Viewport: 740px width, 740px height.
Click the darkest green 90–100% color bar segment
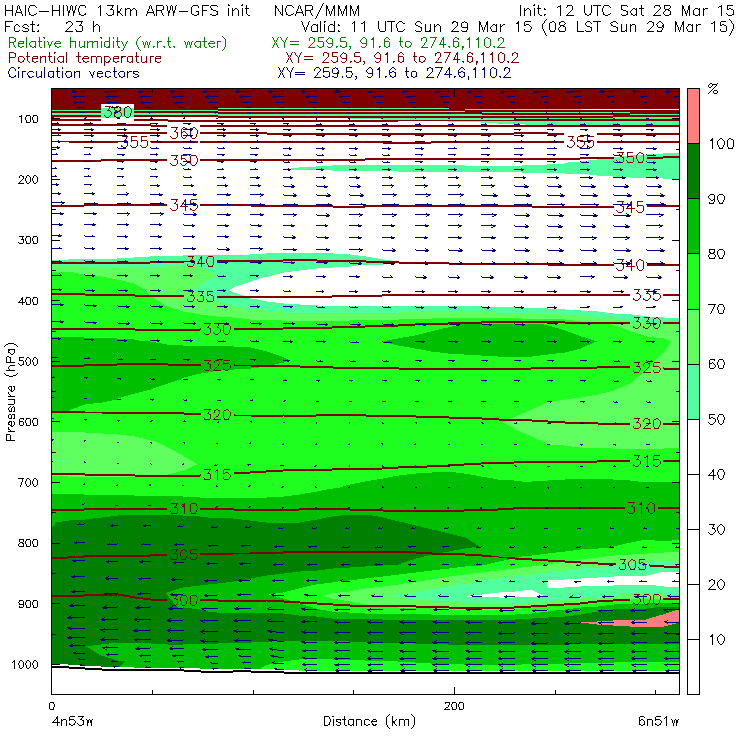point(693,171)
